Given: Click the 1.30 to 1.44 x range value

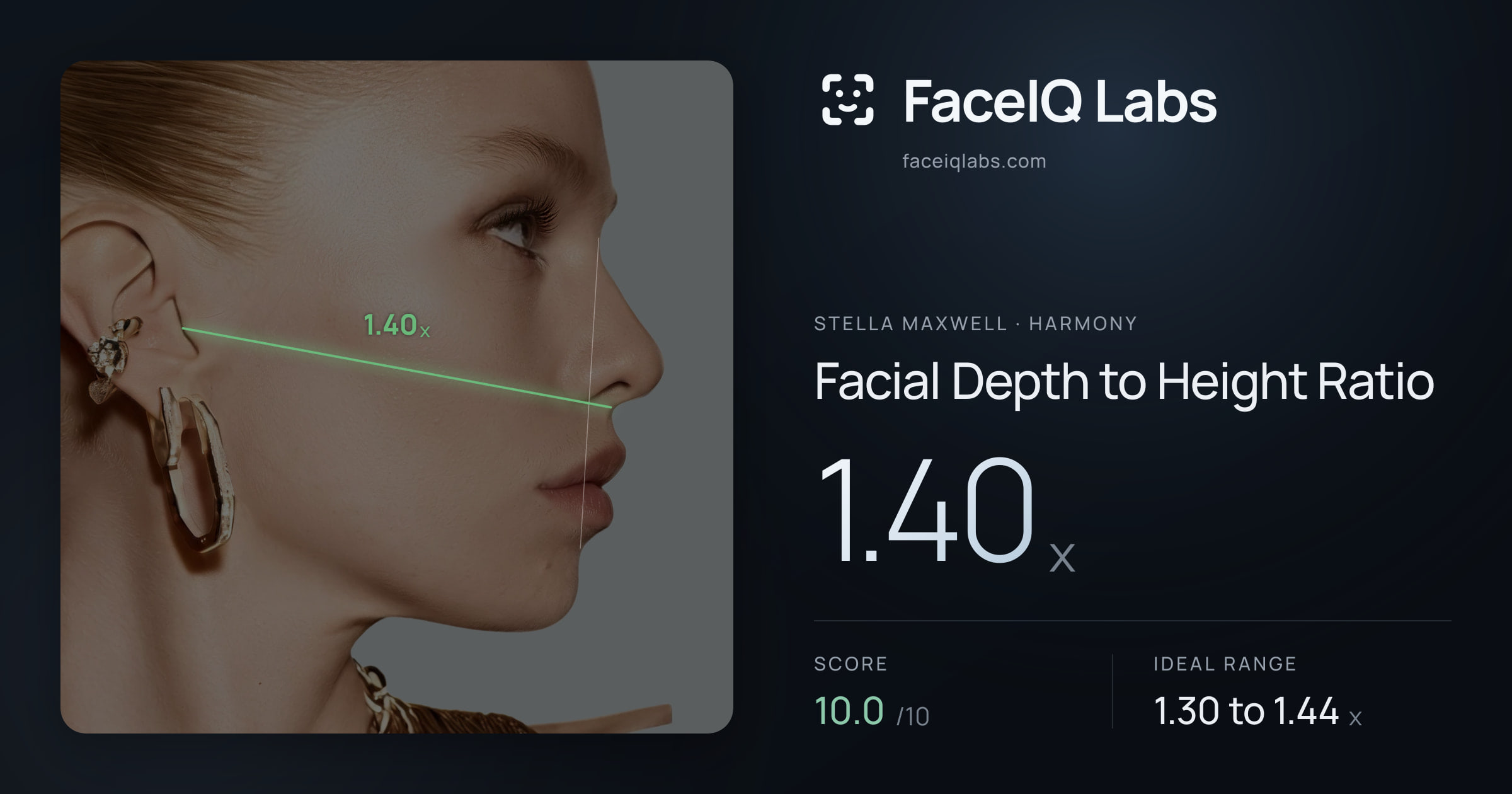Looking at the screenshot, I should (x=1257, y=711).
